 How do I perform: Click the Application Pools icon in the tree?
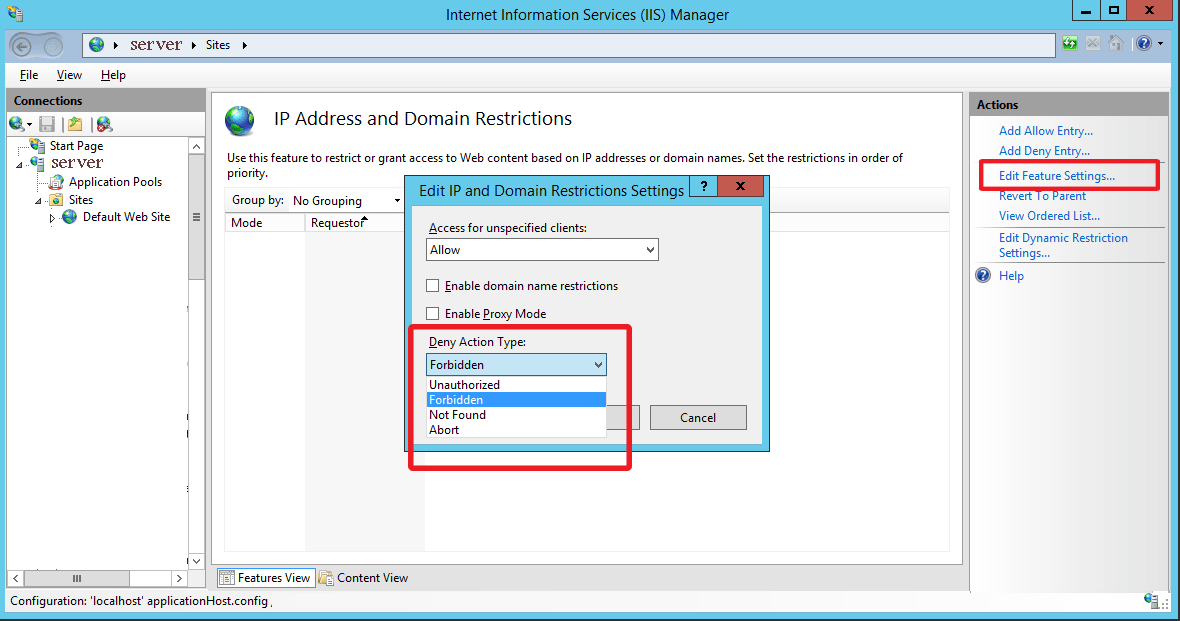coord(56,181)
